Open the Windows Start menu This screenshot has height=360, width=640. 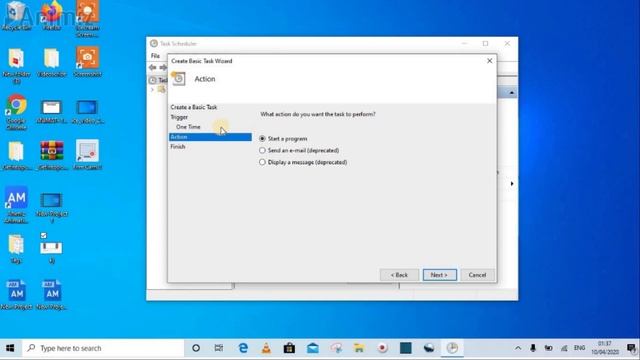[10, 348]
